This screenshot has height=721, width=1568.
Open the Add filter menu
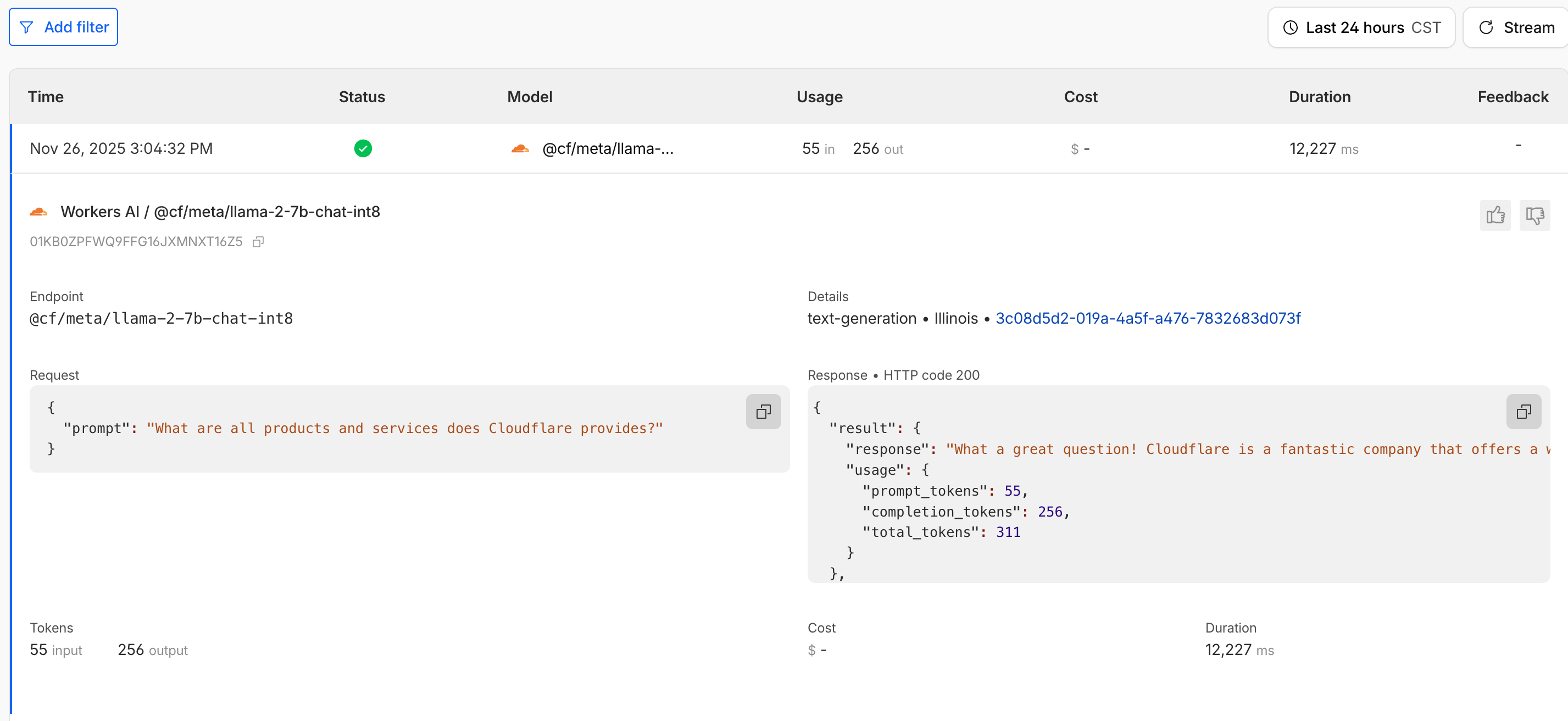point(63,27)
